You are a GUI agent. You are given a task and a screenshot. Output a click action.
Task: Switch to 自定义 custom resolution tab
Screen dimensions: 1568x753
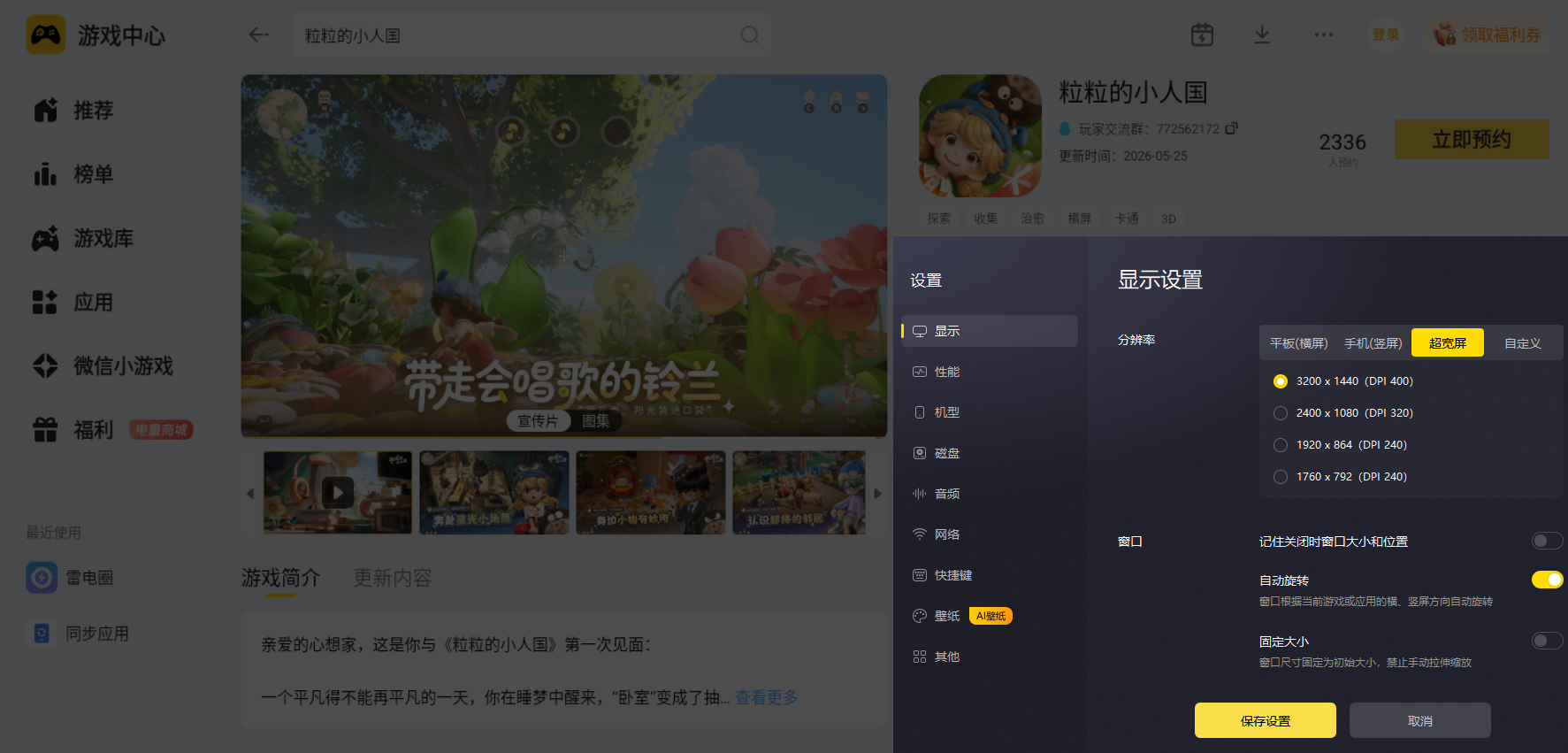click(x=1523, y=343)
